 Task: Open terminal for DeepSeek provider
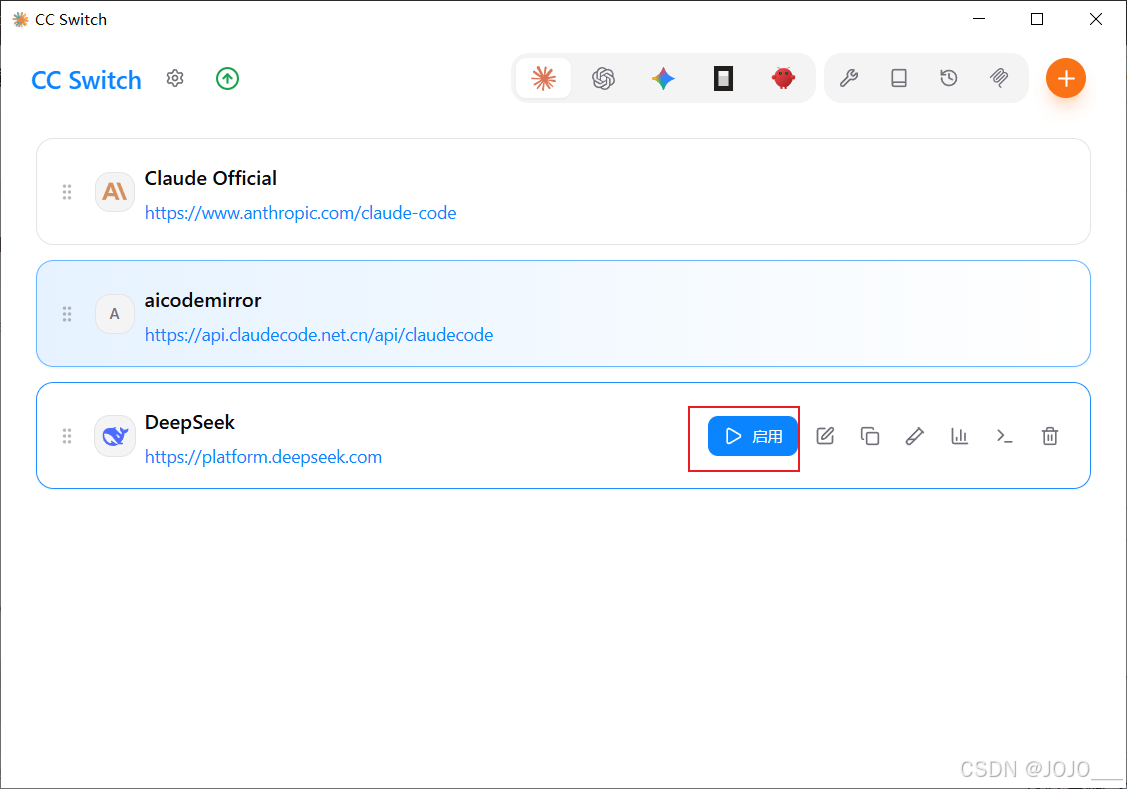pyautogui.click(x=1004, y=436)
